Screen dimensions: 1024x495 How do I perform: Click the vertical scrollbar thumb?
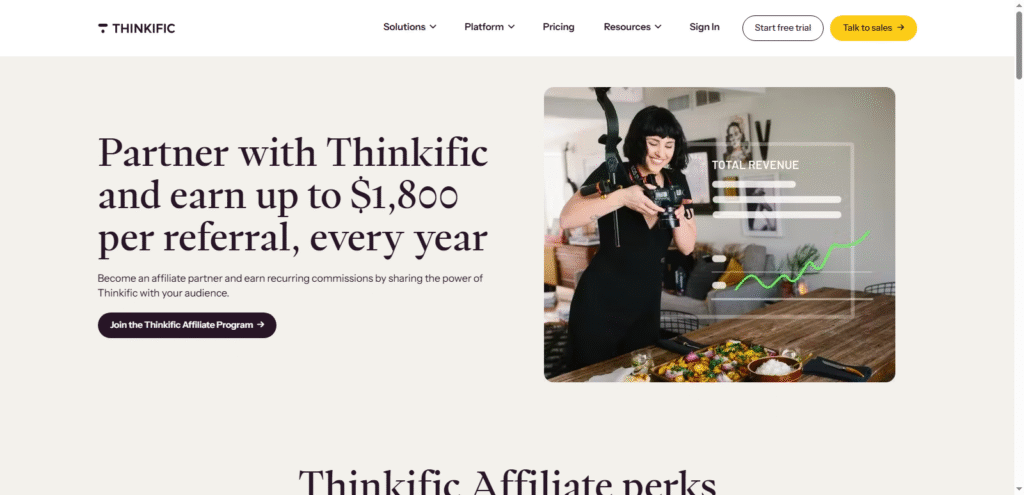click(1019, 44)
